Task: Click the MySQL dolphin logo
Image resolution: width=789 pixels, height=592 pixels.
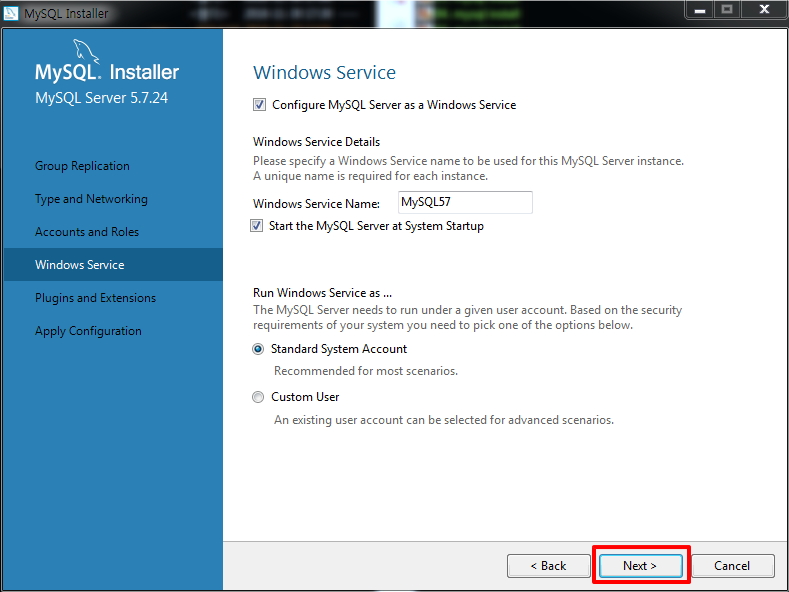Action: 85,51
